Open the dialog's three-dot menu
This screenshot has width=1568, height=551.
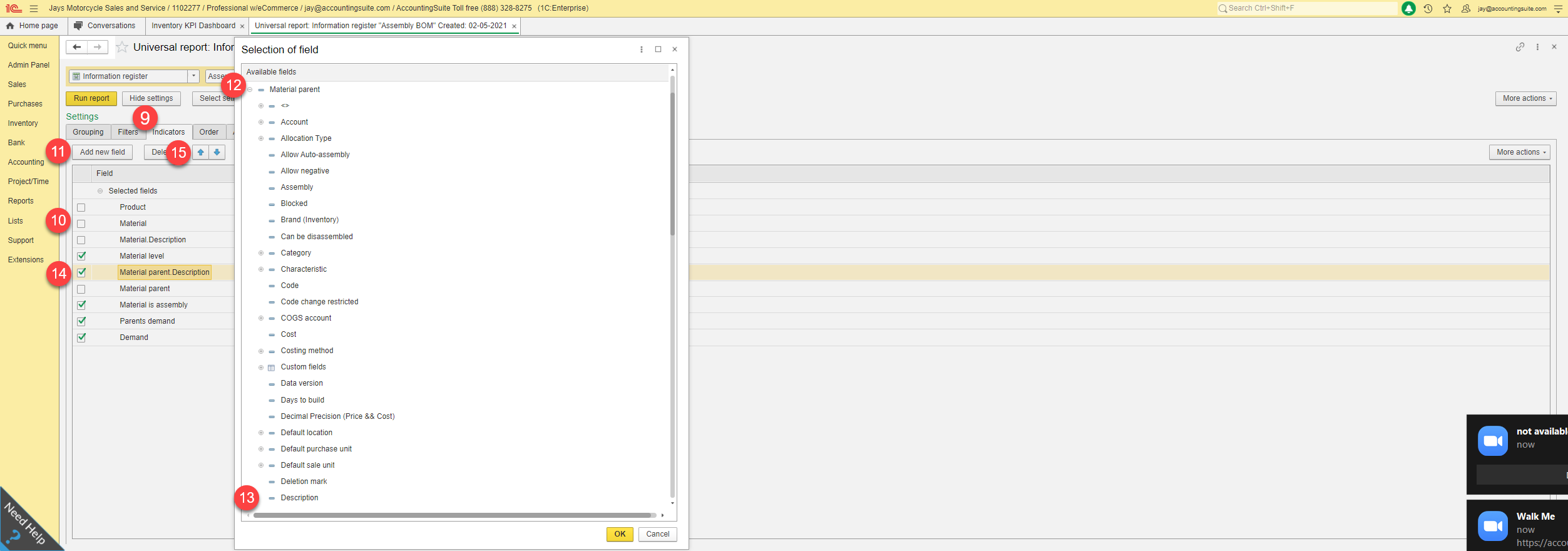[641, 49]
